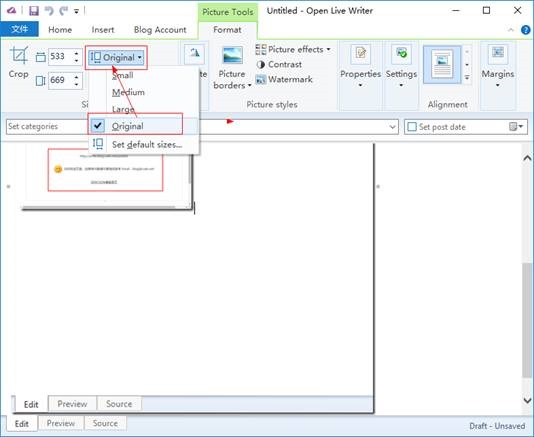Increase the height value with up arrow
Viewport: 534px width, 437px height.
point(77,77)
